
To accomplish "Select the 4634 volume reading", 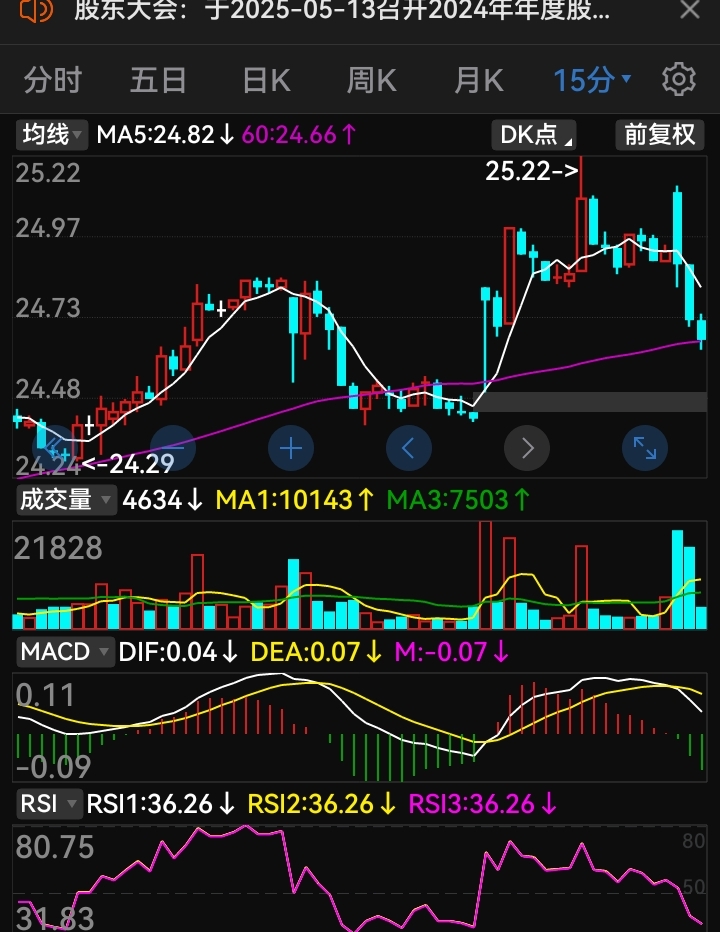I will [162, 500].
